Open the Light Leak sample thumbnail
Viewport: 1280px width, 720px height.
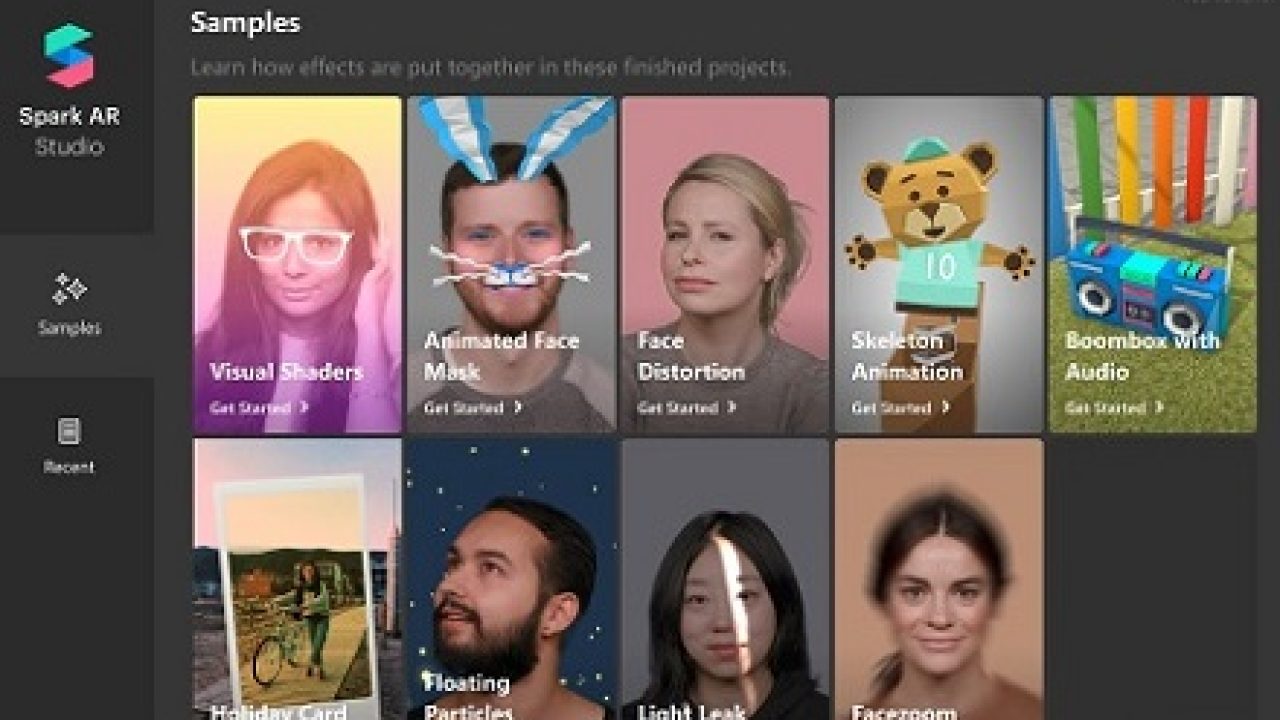[x=725, y=580]
